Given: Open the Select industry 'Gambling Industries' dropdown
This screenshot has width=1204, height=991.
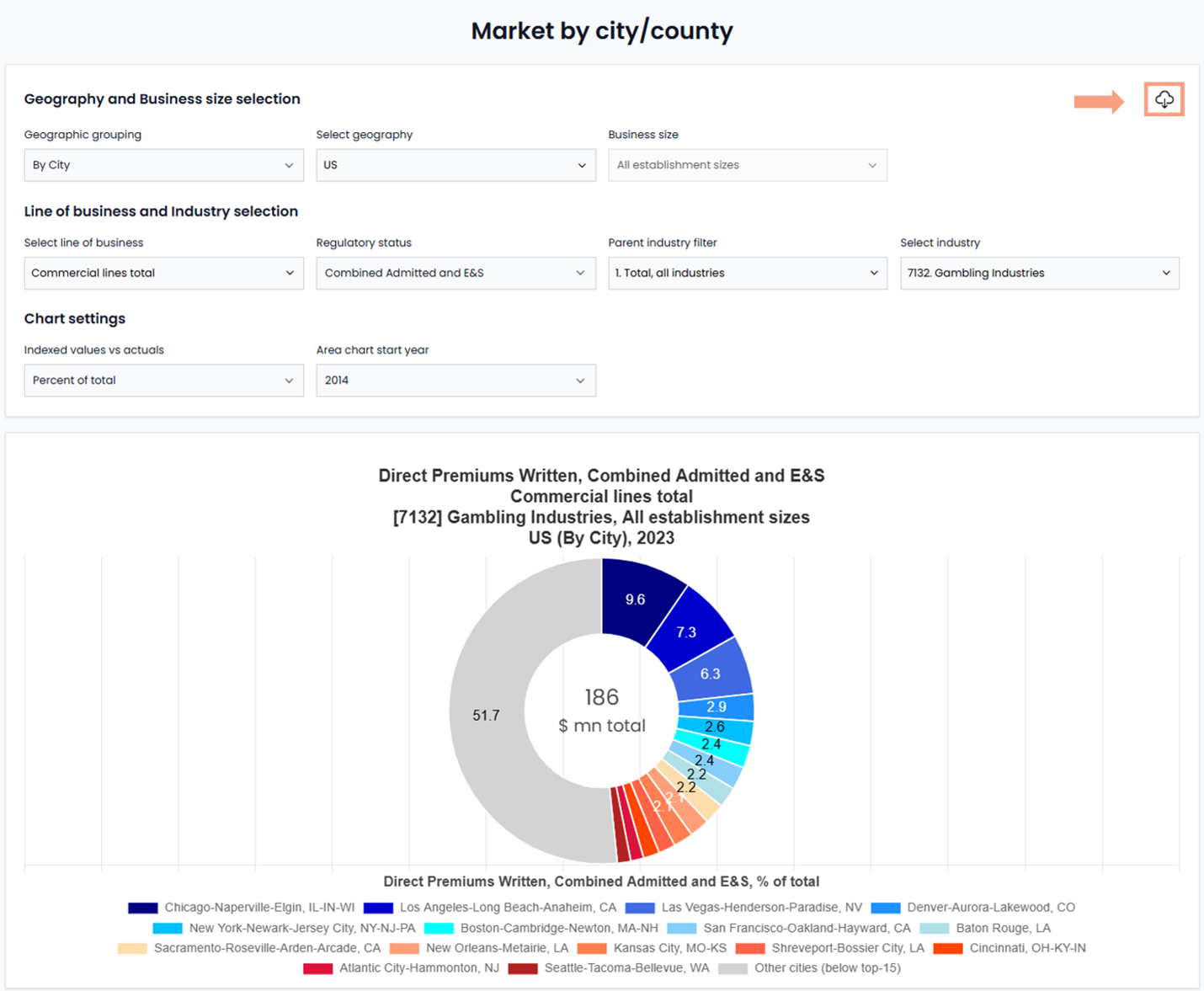Looking at the screenshot, I should coord(1040,273).
